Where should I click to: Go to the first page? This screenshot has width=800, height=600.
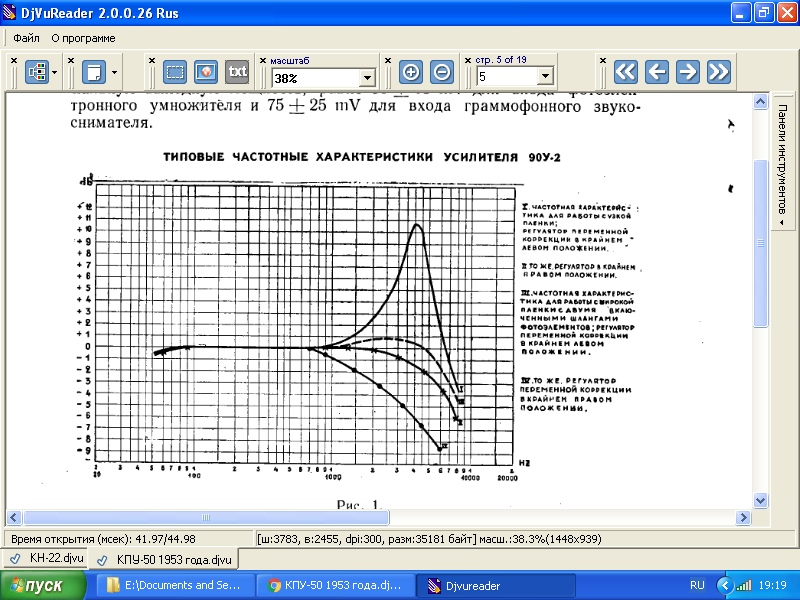click(x=626, y=71)
